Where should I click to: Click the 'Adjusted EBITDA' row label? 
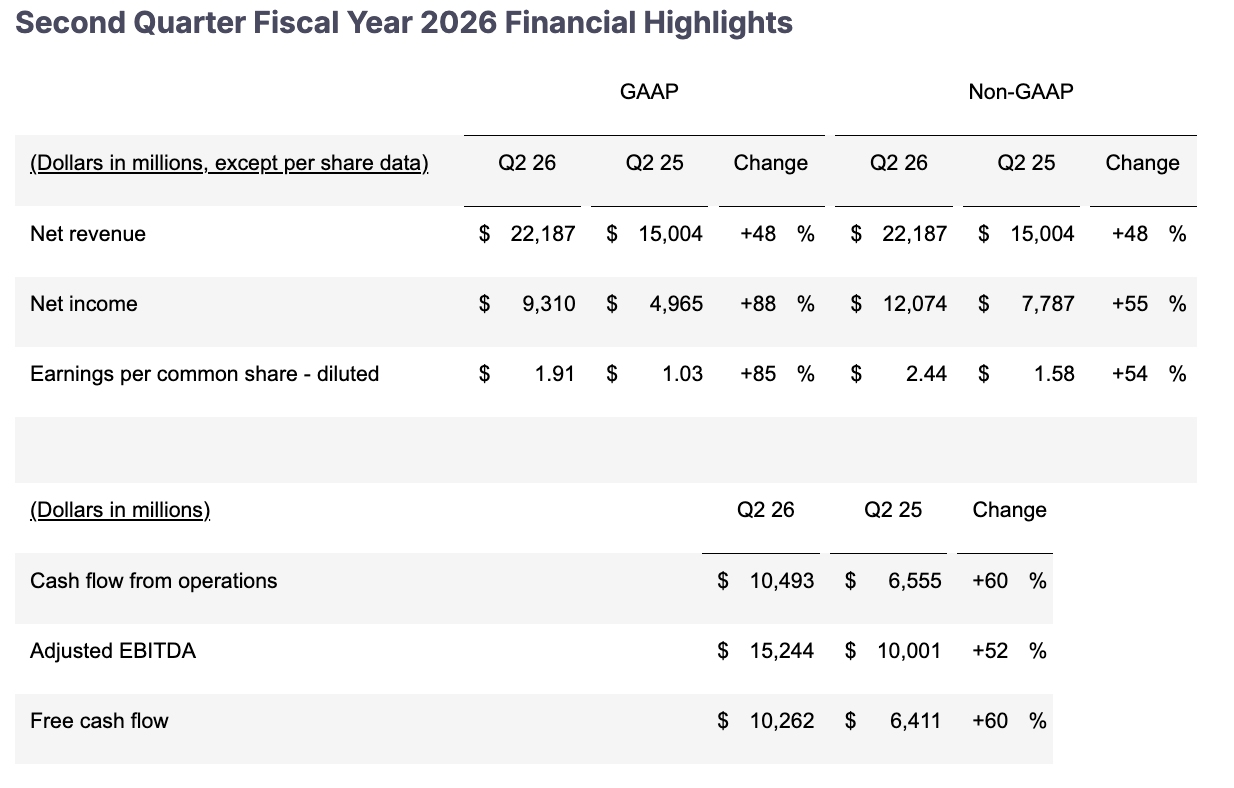[113, 651]
